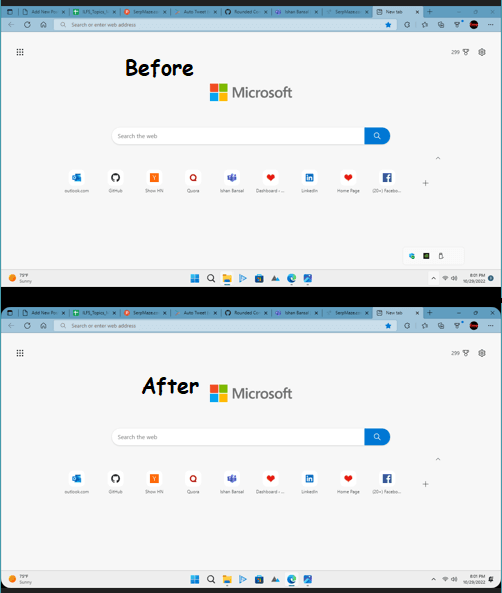The width and height of the screenshot is (502, 593).
Task: Open page settings gear in the Before window
Action: [x=482, y=52]
